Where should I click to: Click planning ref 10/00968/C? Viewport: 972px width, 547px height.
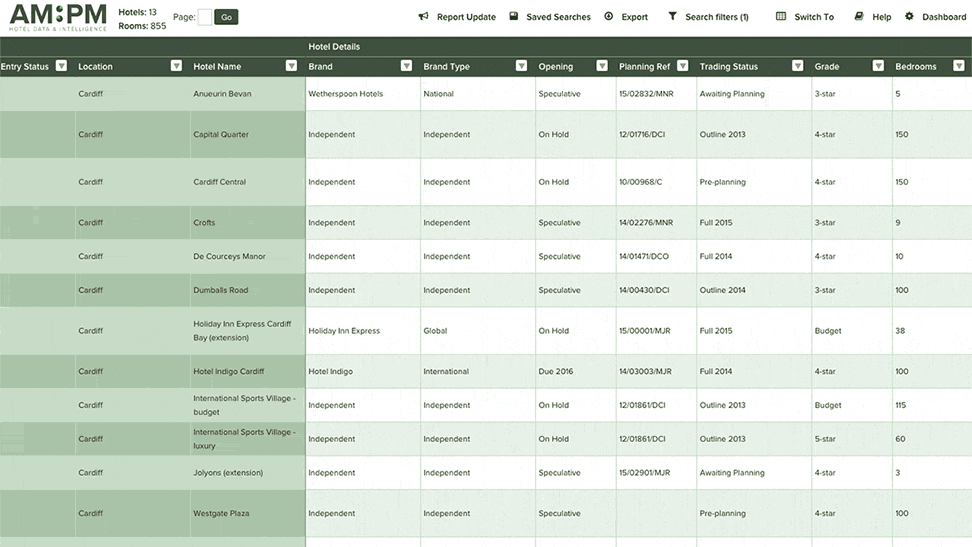(640, 182)
